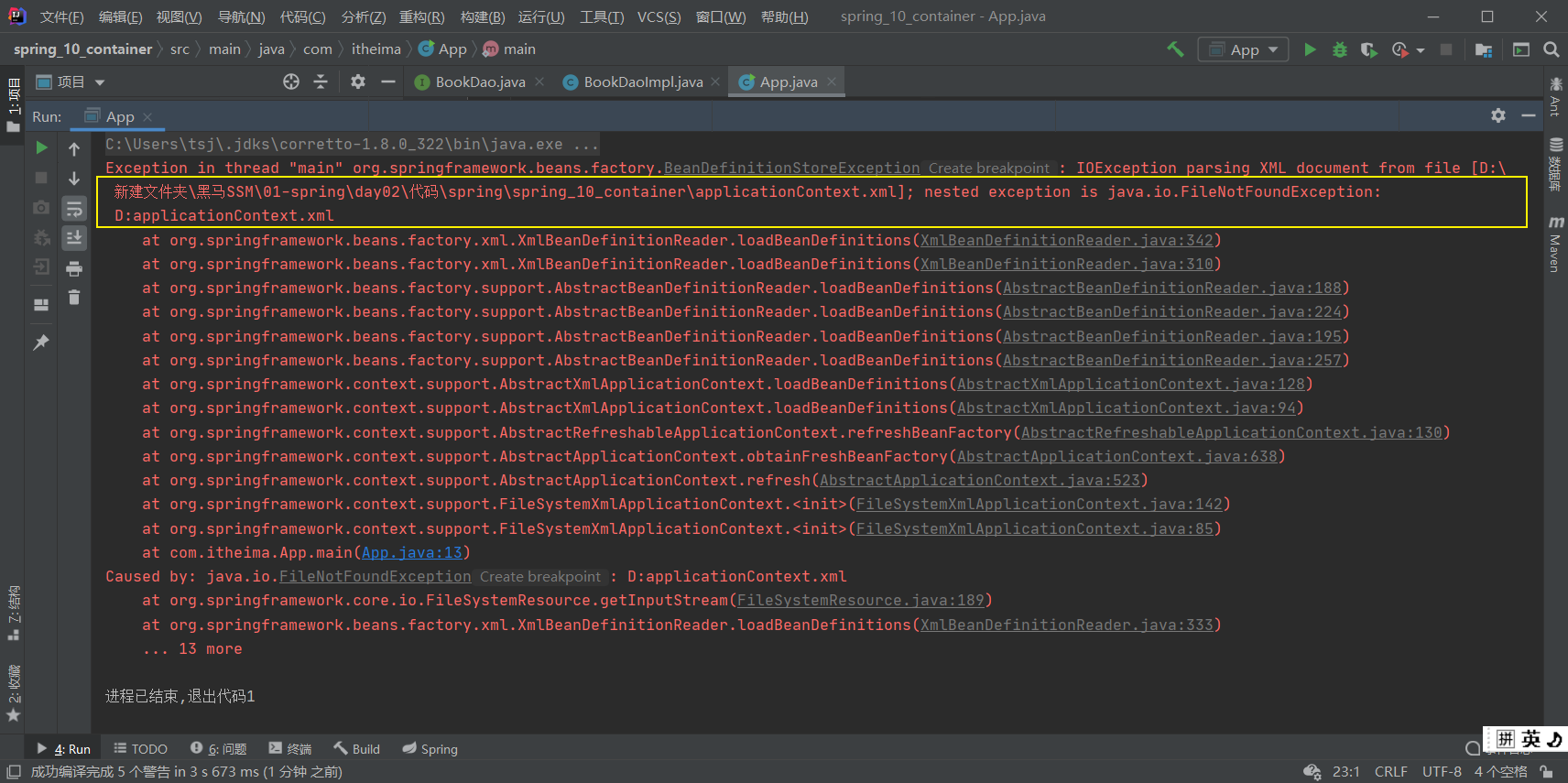Locate opened file with crosshair icon
This screenshot has width=1568, height=783.
click(x=291, y=82)
